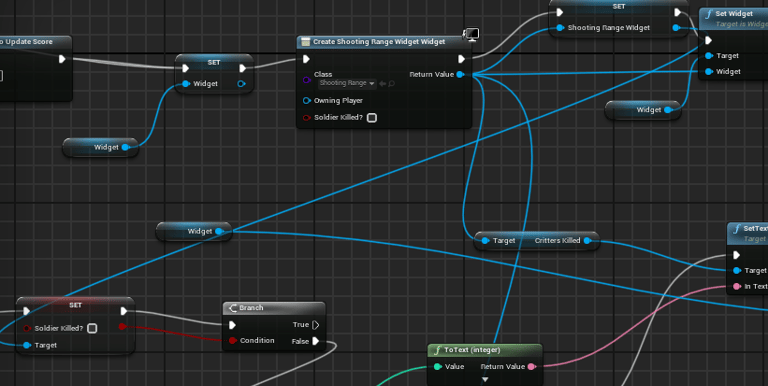Click exec input pin of Create Shooting Range Widget
This screenshot has height=386, width=768.
click(x=306, y=59)
